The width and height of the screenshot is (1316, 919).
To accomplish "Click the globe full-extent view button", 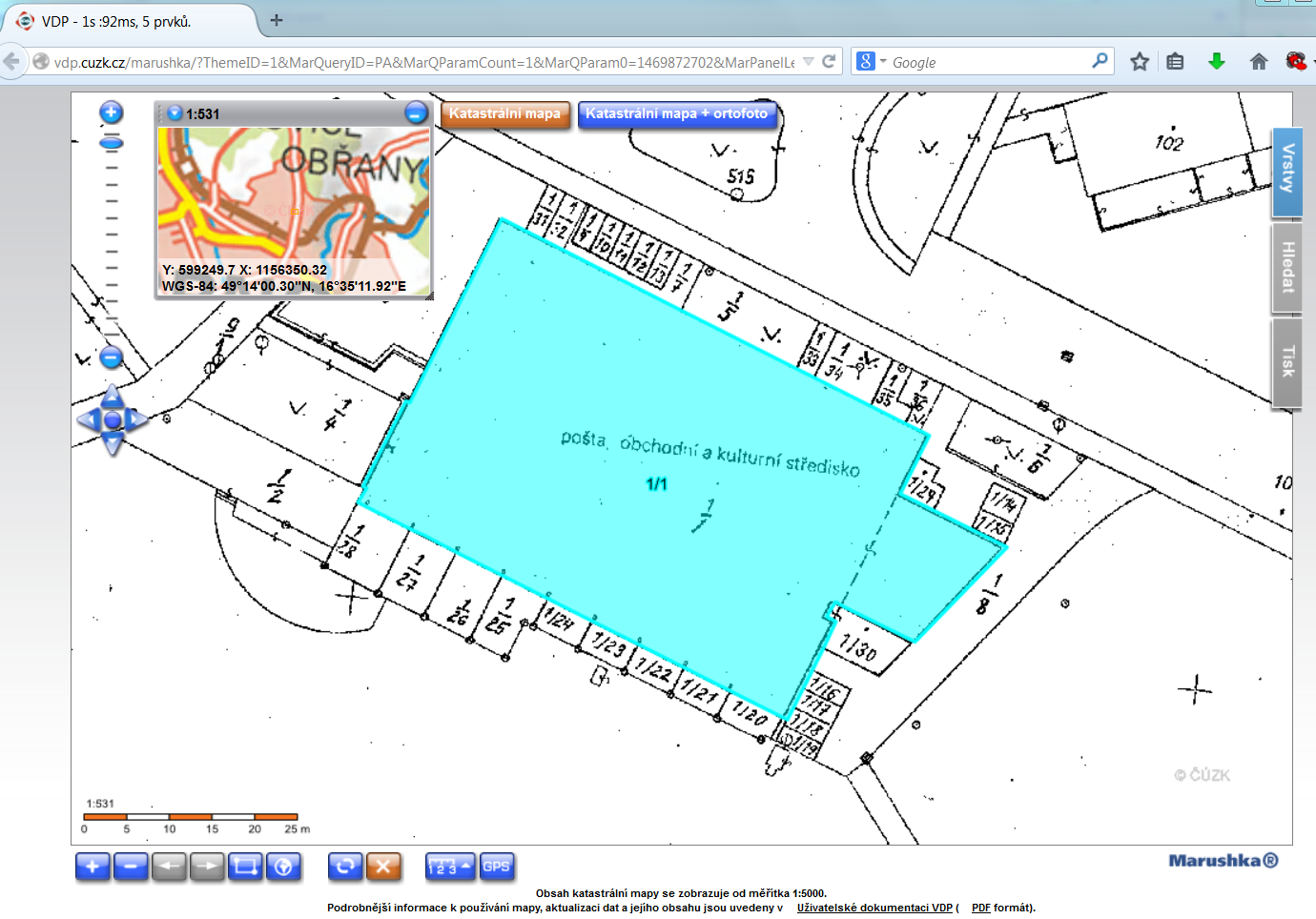I will coord(283,867).
